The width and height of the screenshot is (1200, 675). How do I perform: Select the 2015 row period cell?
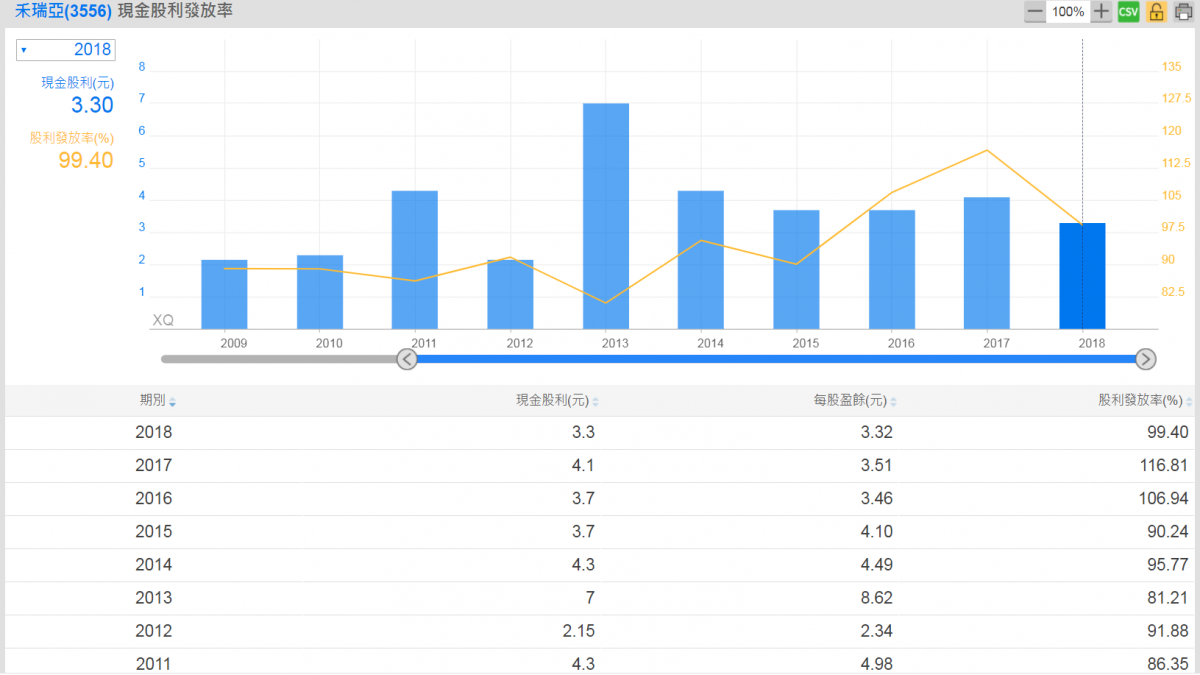tap(153, 531)
